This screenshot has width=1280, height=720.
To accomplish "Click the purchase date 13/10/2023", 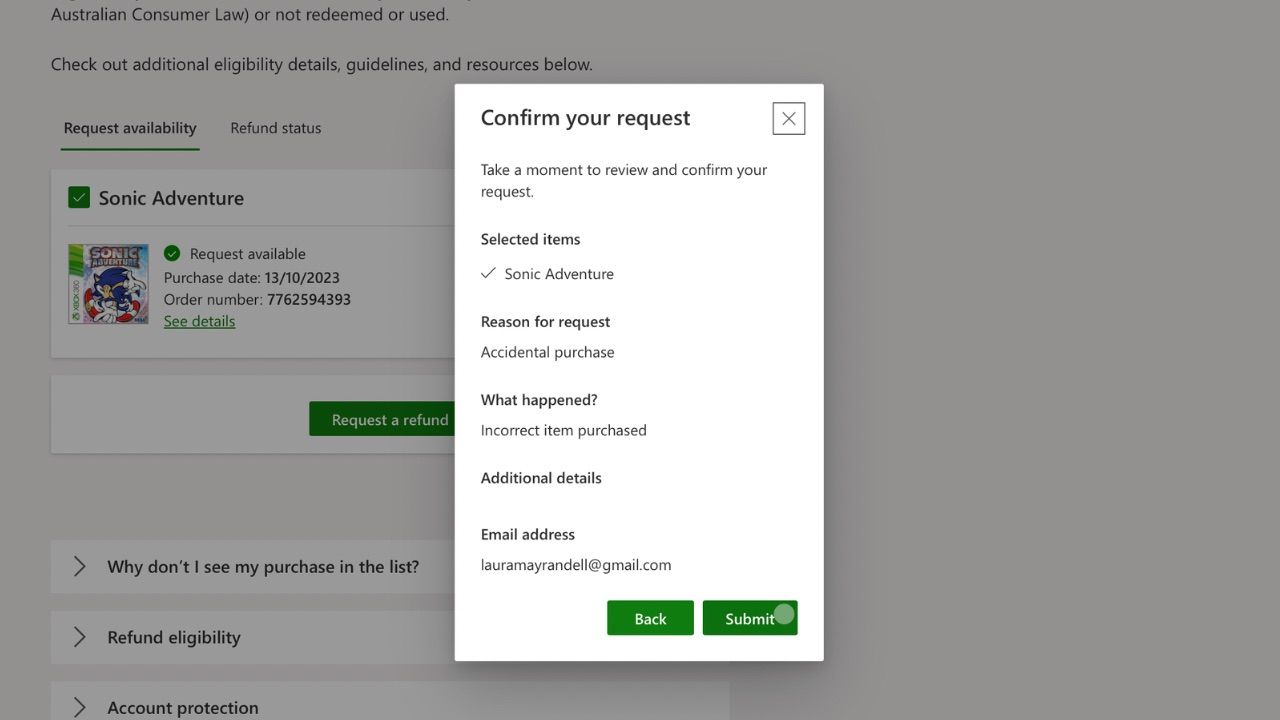I will [x=302, y=278].
